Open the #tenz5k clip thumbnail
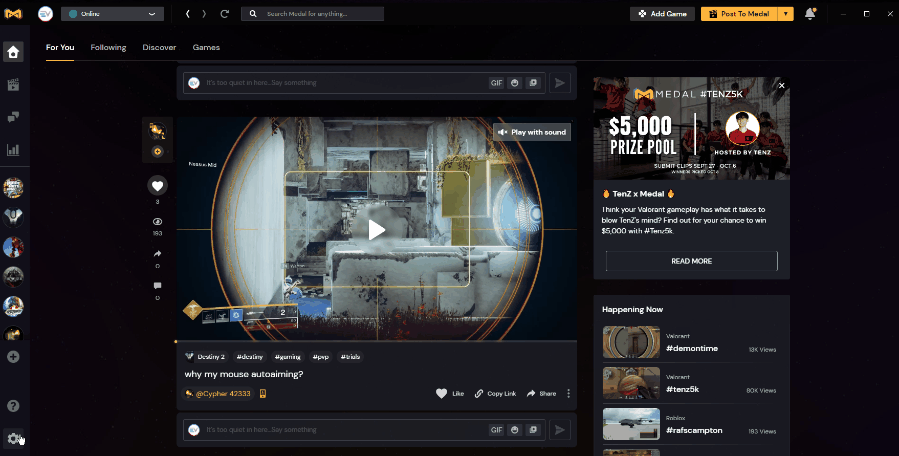 coord(631,383)
